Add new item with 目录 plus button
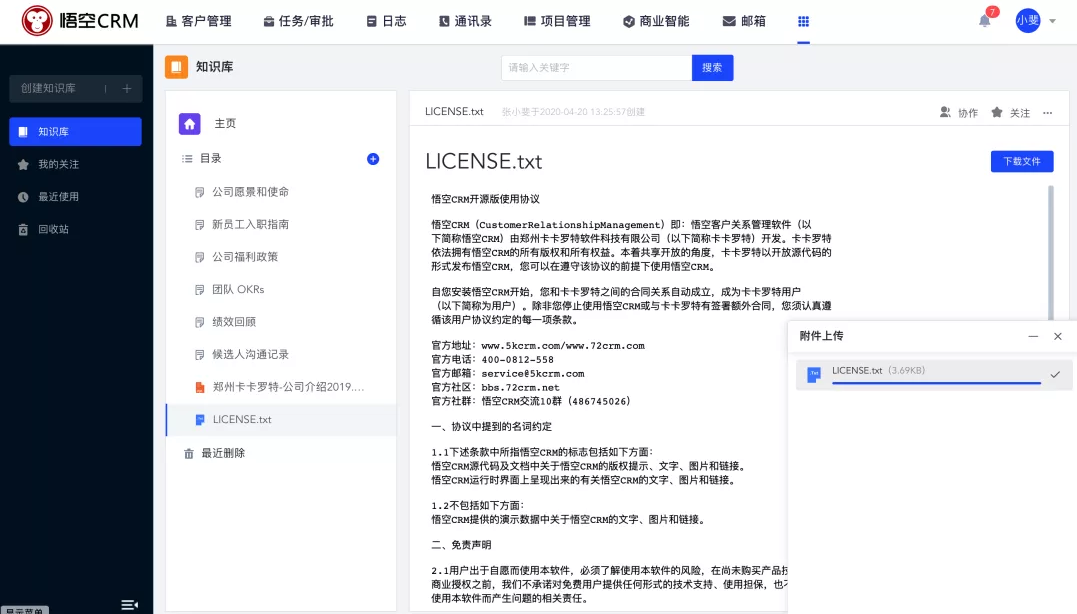Viewport: 1077px width, 614px height. click(x=373, y=159)
